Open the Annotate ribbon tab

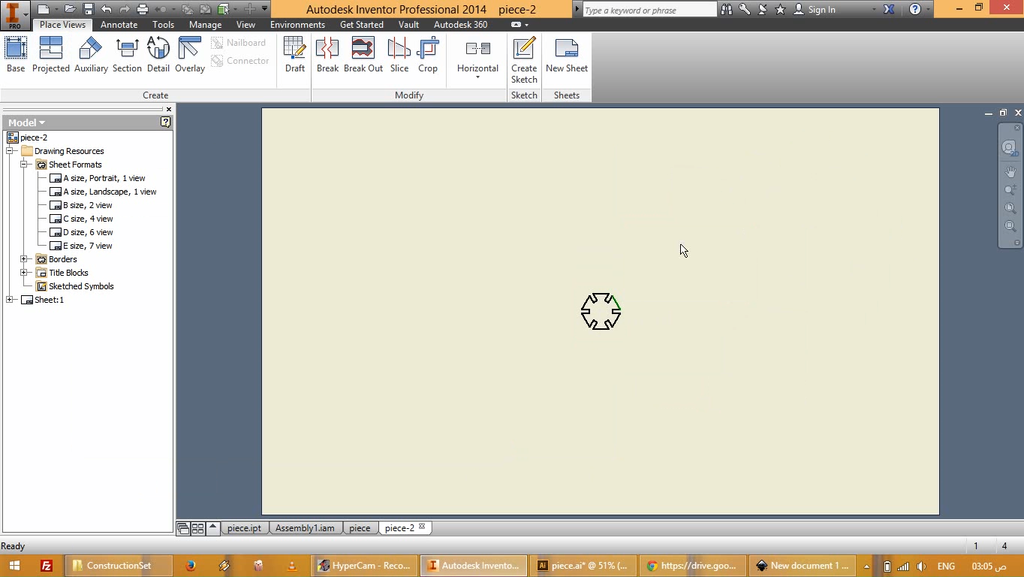[x=119, y=25]
